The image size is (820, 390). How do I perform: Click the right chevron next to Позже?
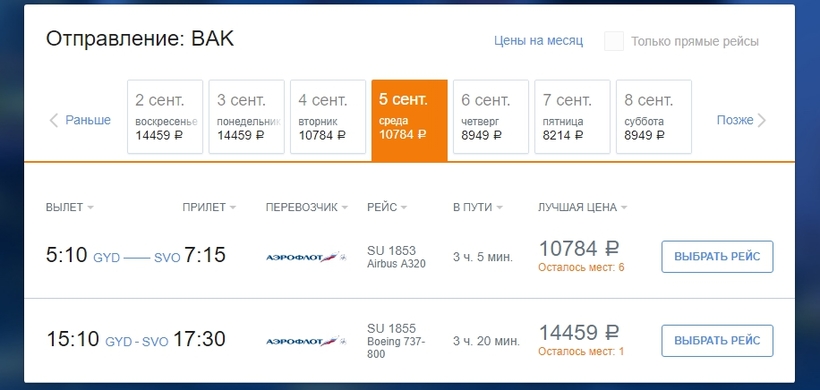tap(761, 121)
